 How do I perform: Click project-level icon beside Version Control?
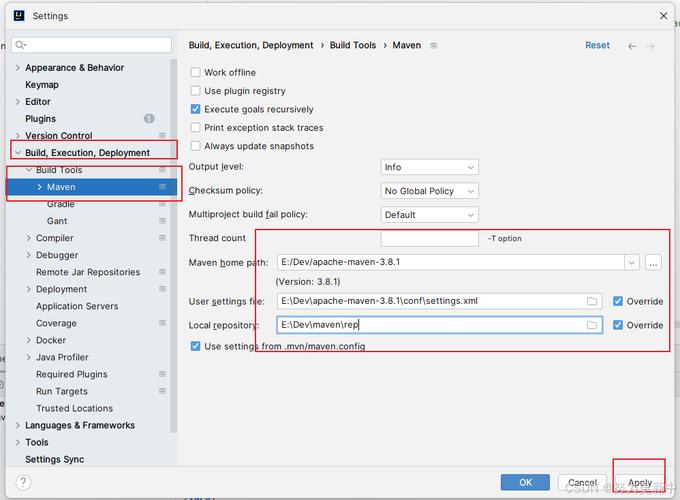click(162, 136)
